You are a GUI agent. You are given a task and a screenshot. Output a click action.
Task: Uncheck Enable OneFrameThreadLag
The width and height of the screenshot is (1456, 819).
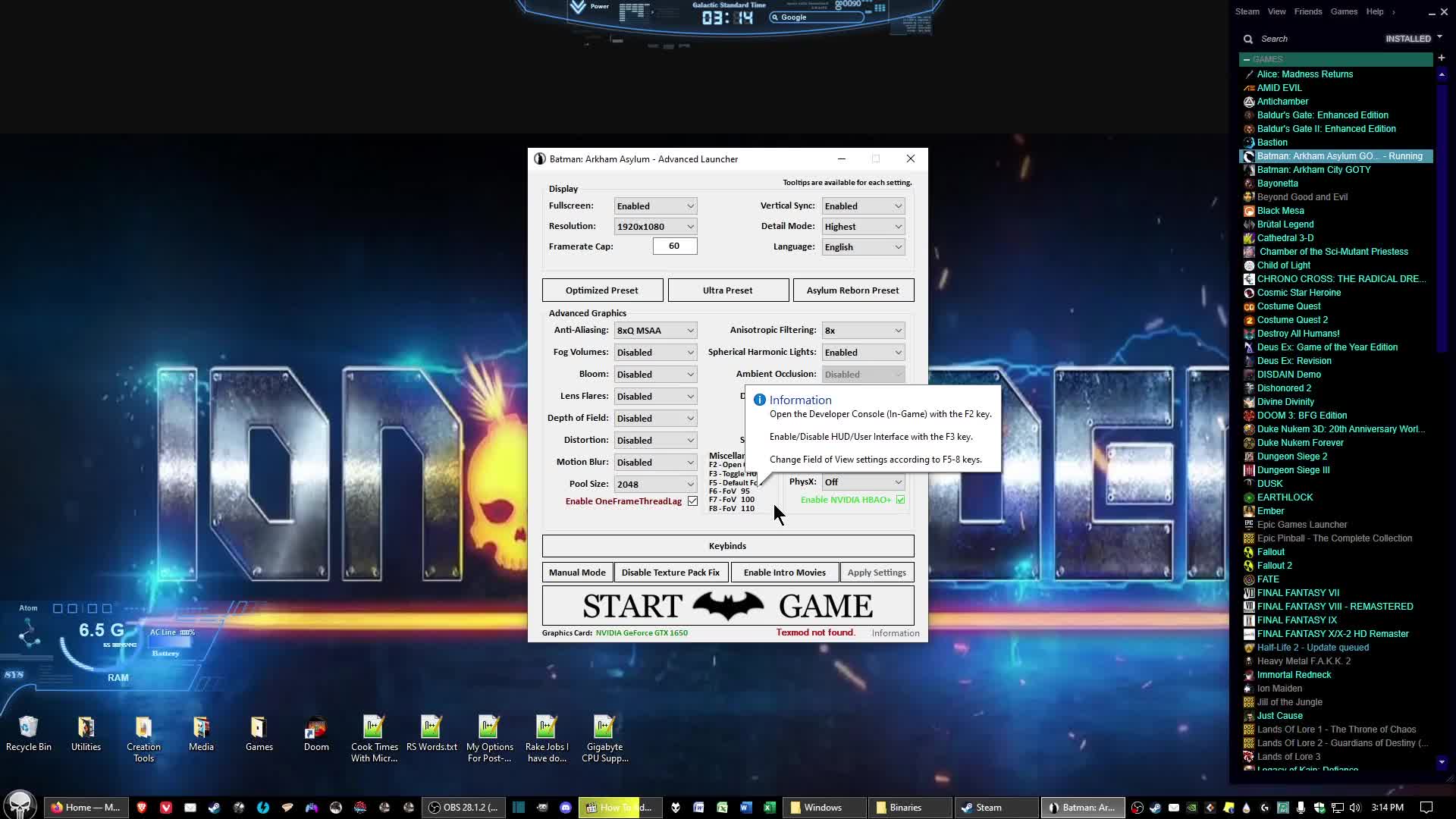(x=692, y=501)
